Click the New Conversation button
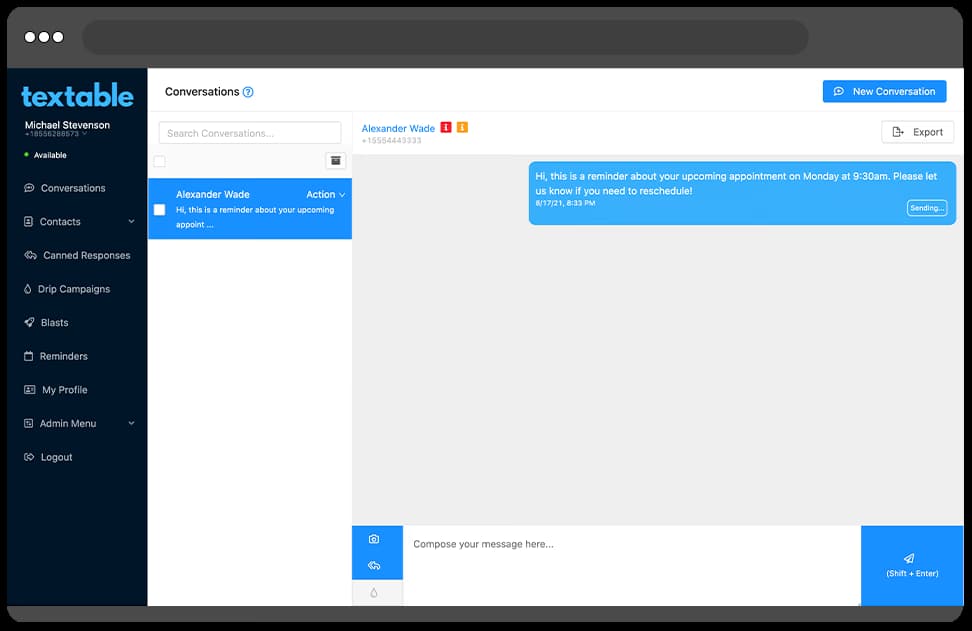972x631 pixels. [884, 91]
